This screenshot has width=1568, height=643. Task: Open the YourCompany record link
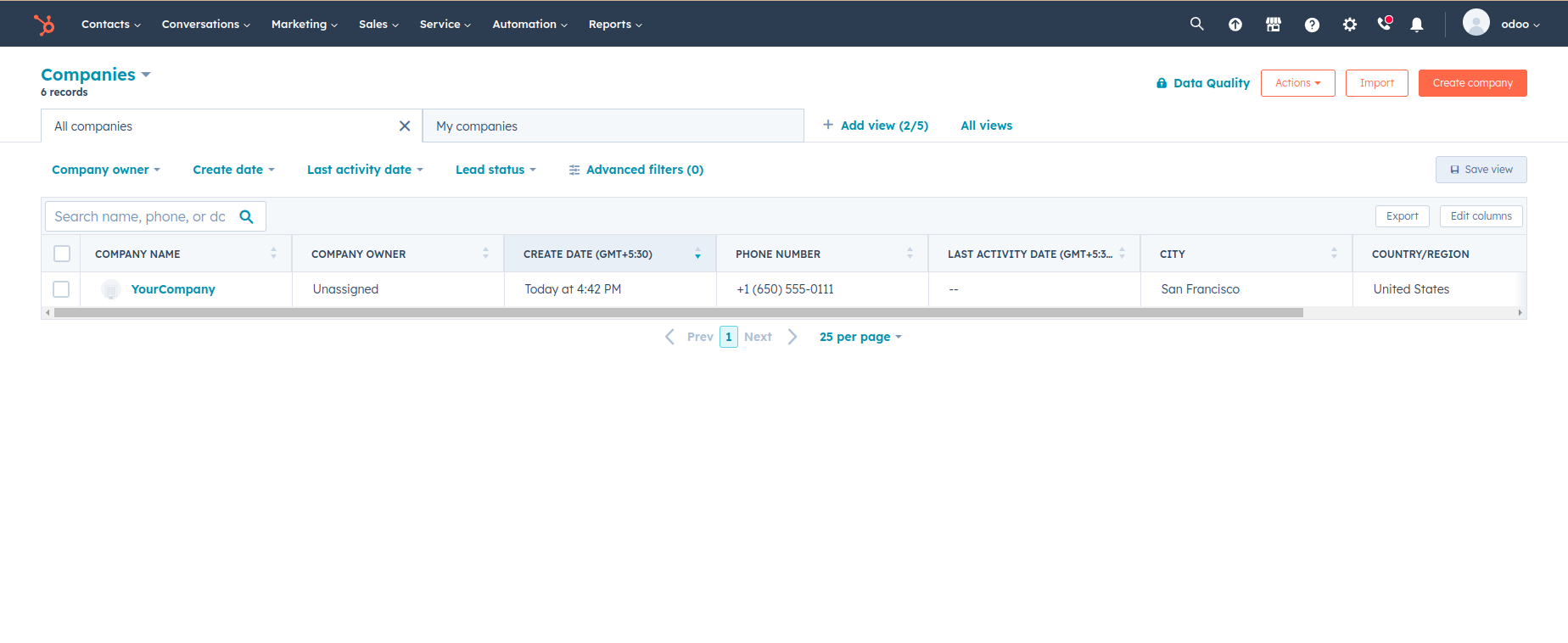click(173, 289)
